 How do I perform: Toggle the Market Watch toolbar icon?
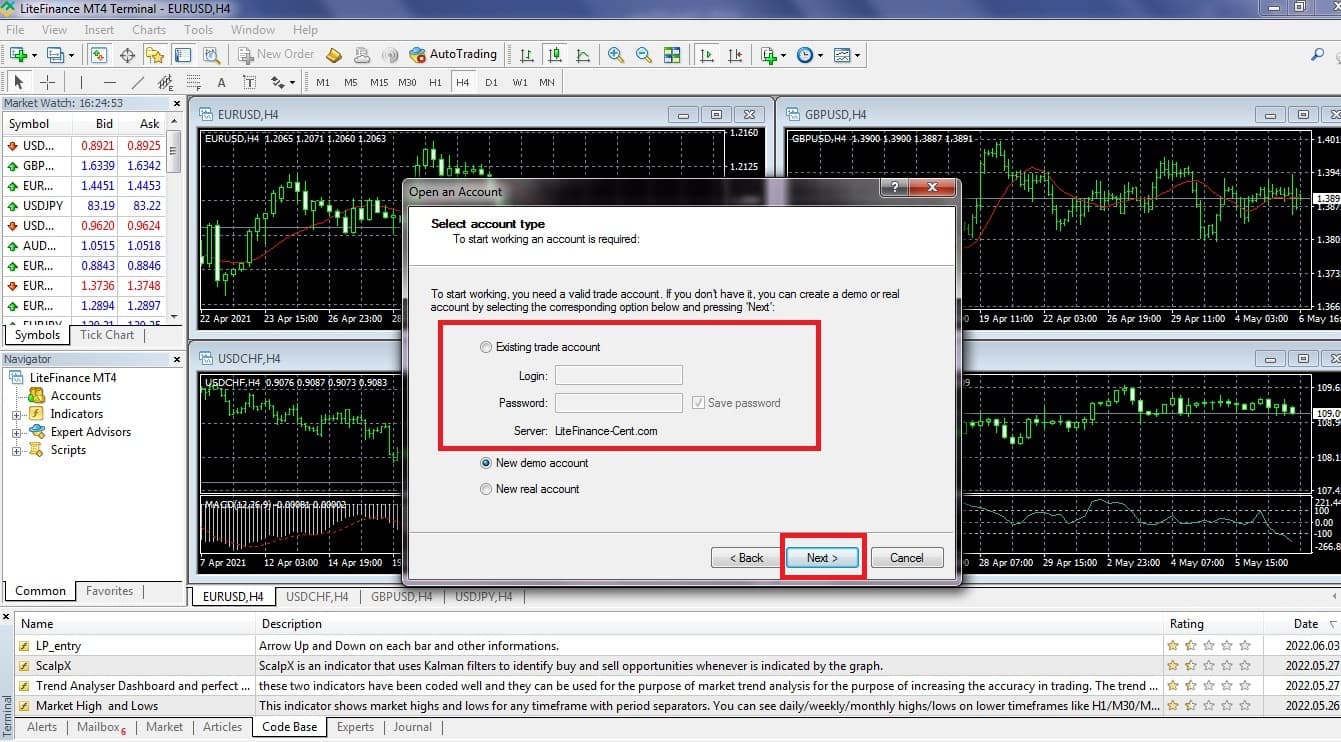(99, 55)
